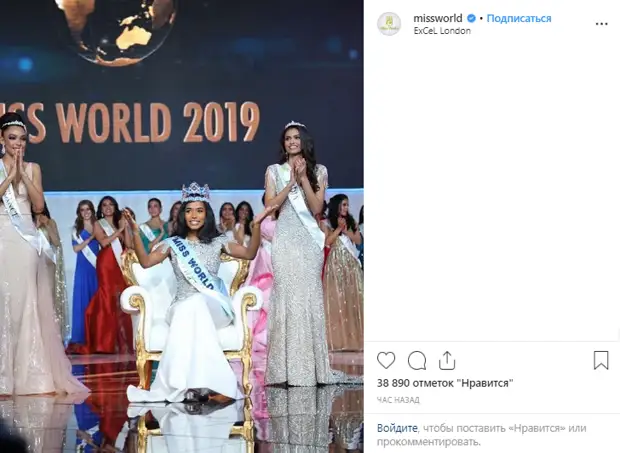View the 38 890 likes count

tap(445, 383)
